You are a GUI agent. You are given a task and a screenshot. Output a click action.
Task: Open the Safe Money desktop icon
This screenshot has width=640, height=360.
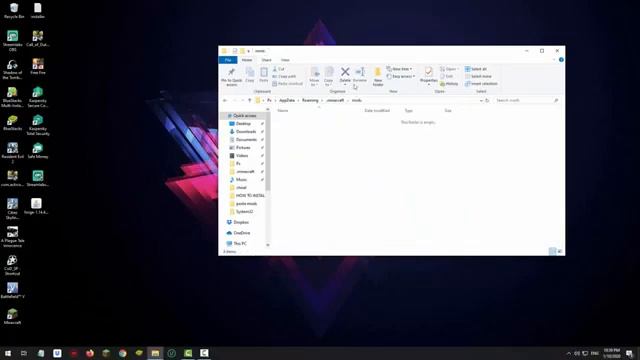coord(38,151)
